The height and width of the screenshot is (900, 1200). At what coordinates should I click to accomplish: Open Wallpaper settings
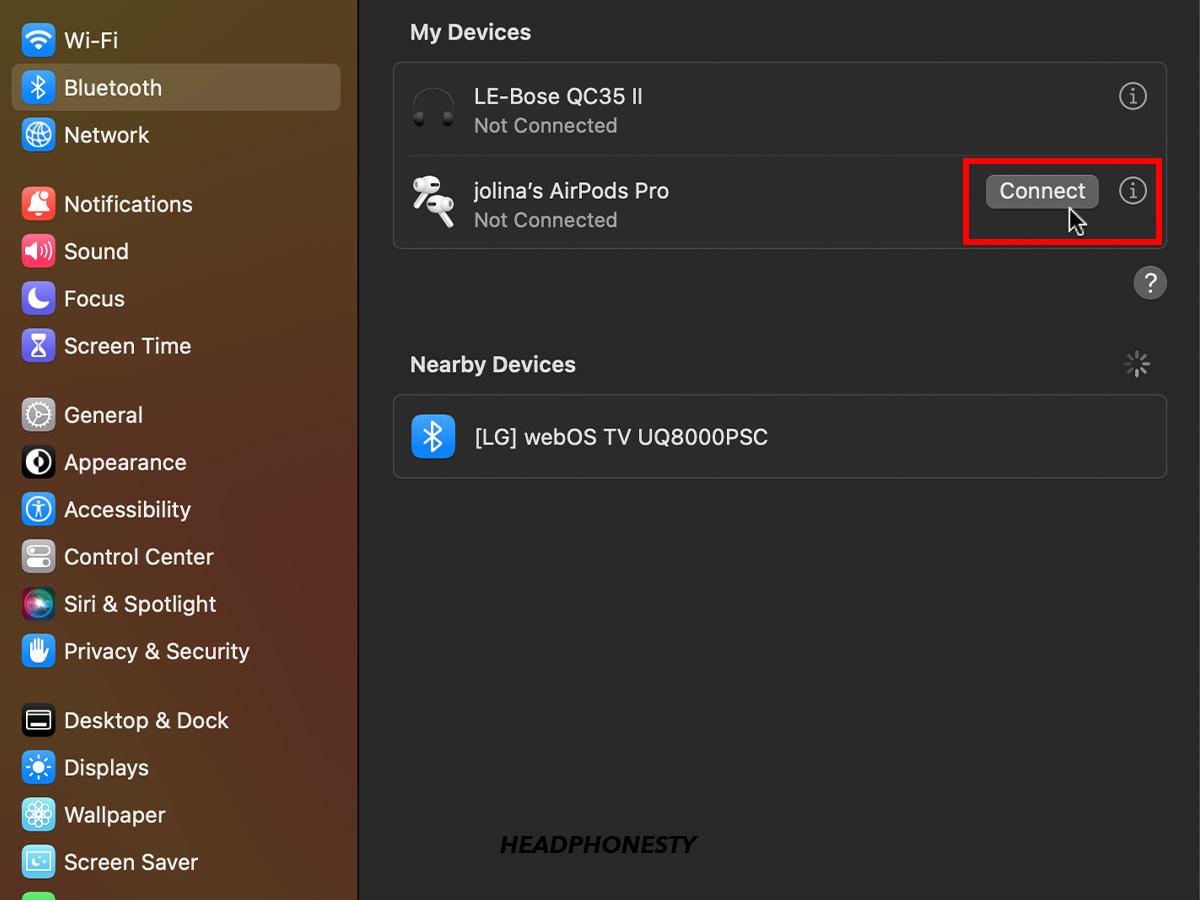[115, 815]
